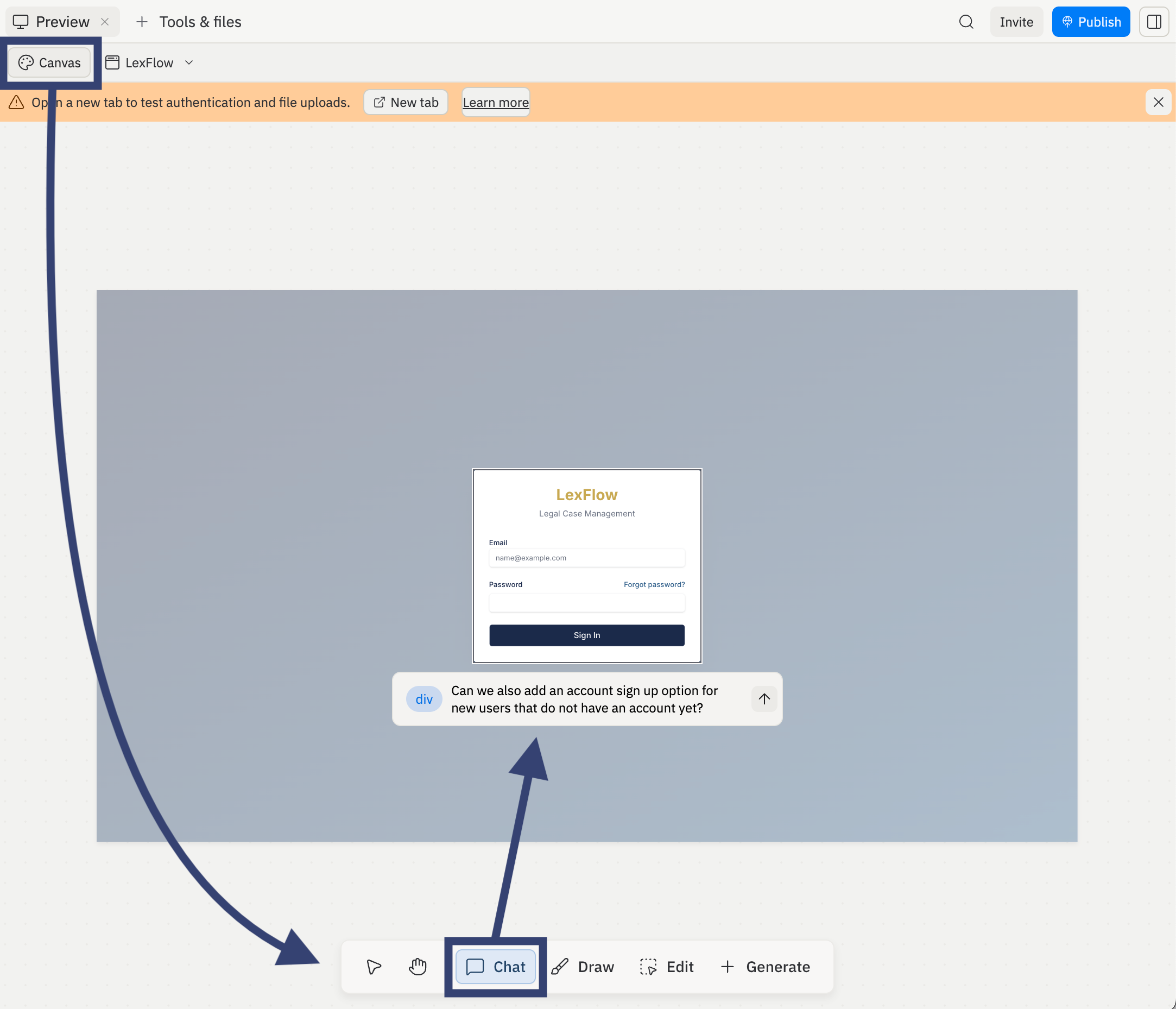Follow the Learn more link
1176x1009 pixels.
click(x=496, y=102)
